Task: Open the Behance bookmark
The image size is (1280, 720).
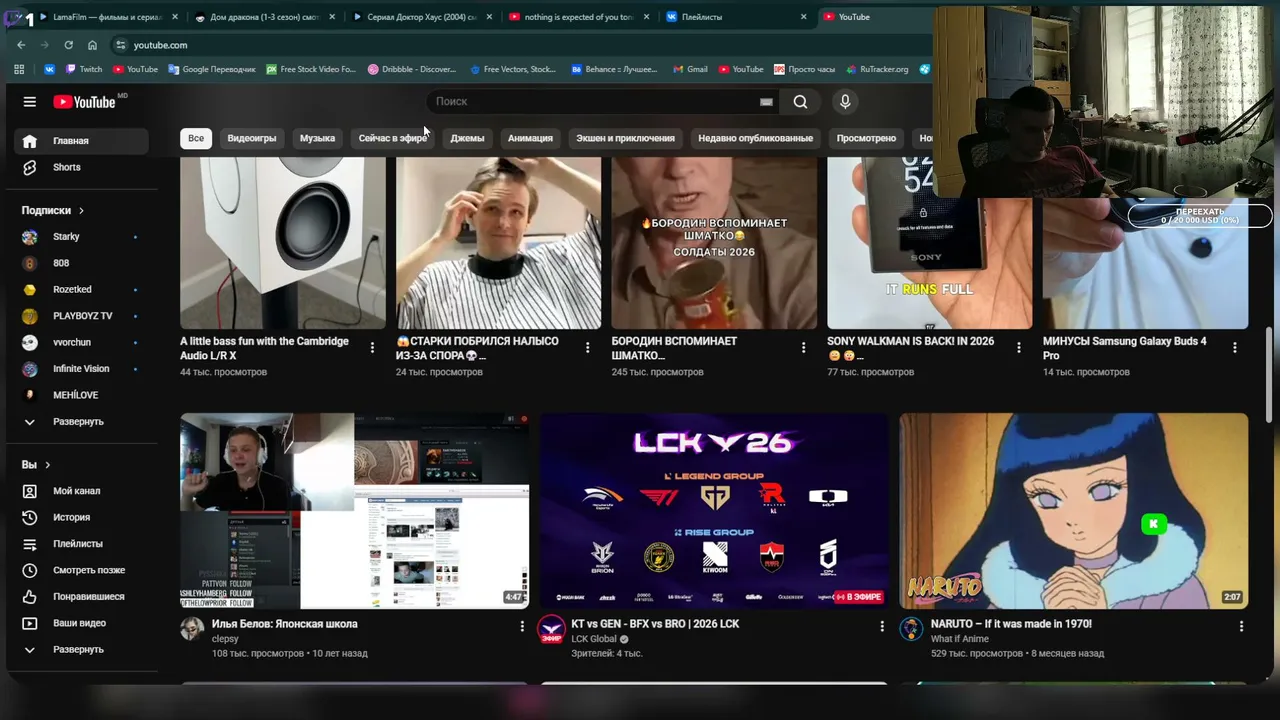Action: coord(615,69)
